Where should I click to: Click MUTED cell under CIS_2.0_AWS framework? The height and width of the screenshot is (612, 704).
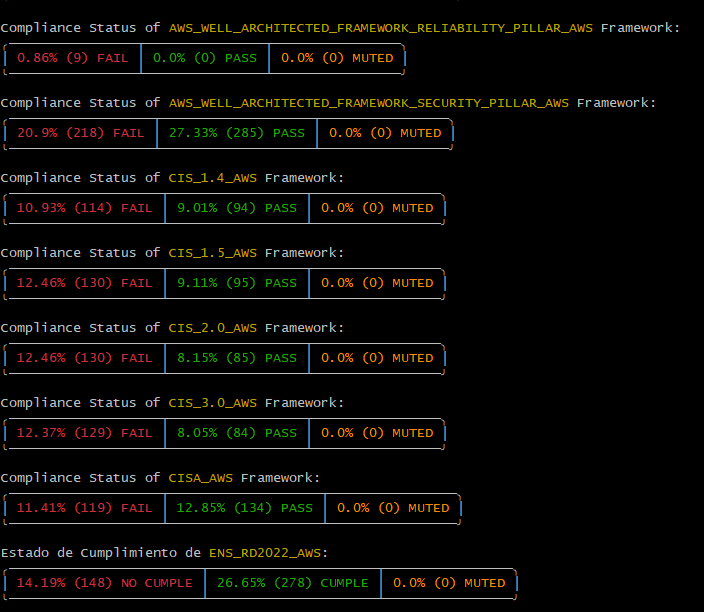coord(377,358)
